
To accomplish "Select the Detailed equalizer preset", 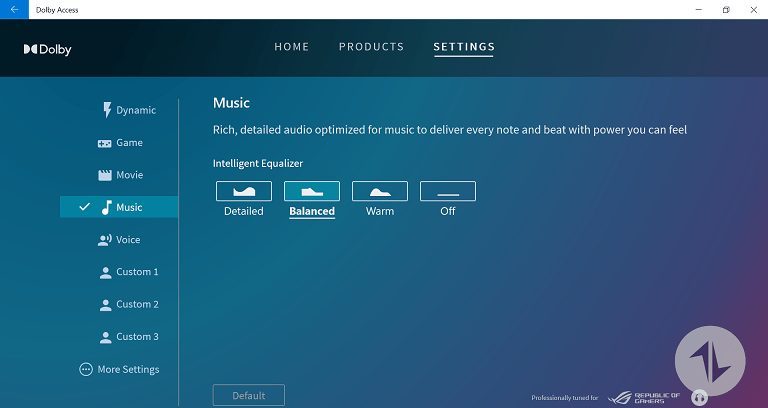I will (244, 191).
